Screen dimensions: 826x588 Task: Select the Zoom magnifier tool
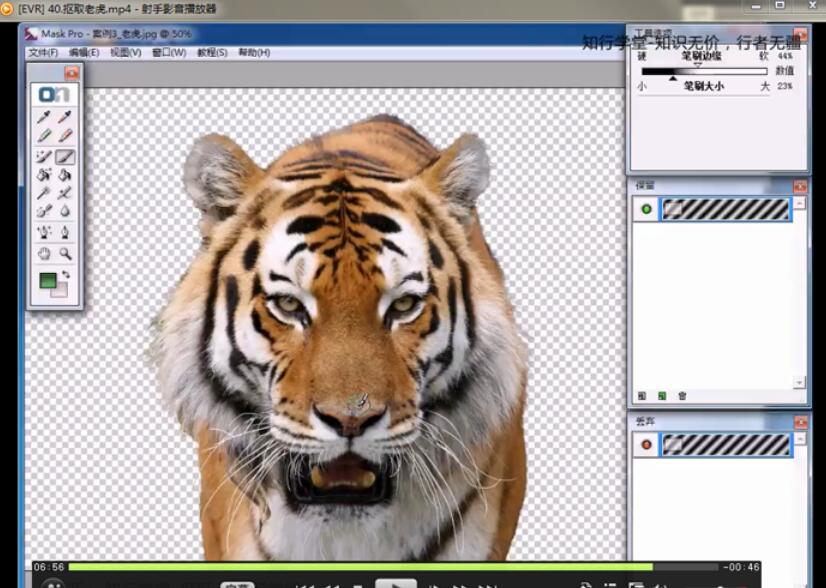pos(65,254)
